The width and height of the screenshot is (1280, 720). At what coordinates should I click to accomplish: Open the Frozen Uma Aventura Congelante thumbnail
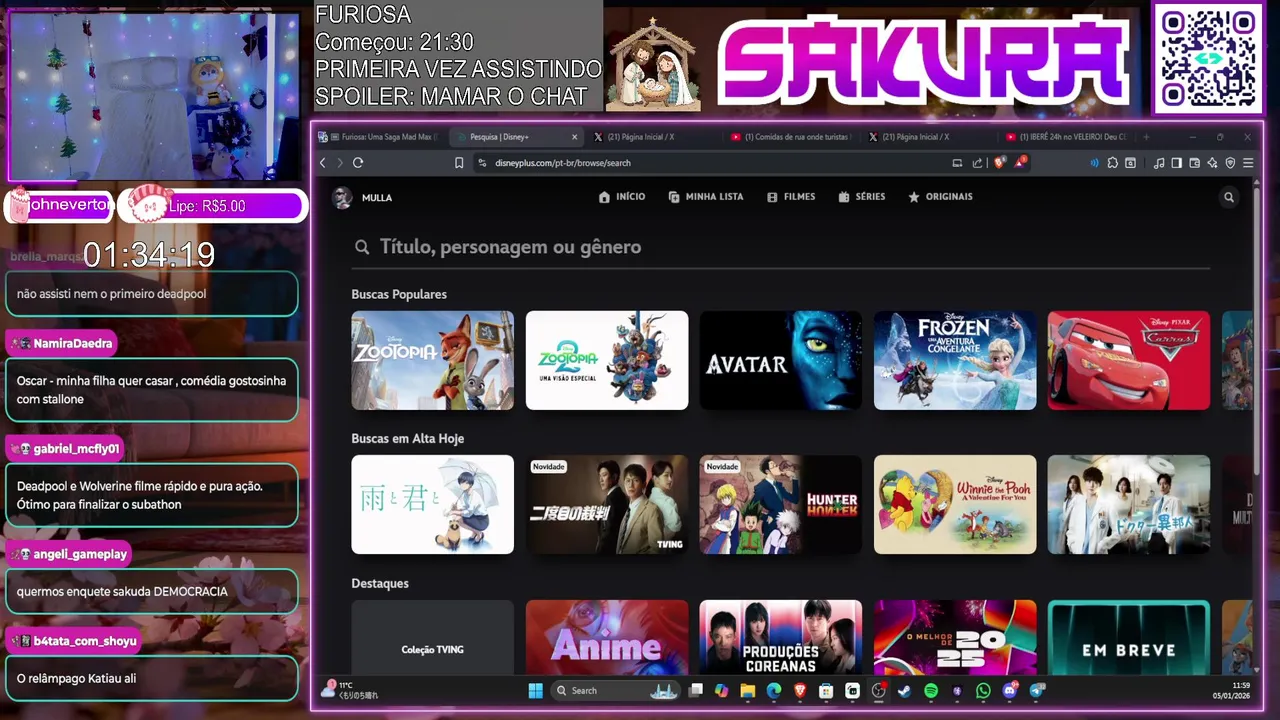coord(955,360)
